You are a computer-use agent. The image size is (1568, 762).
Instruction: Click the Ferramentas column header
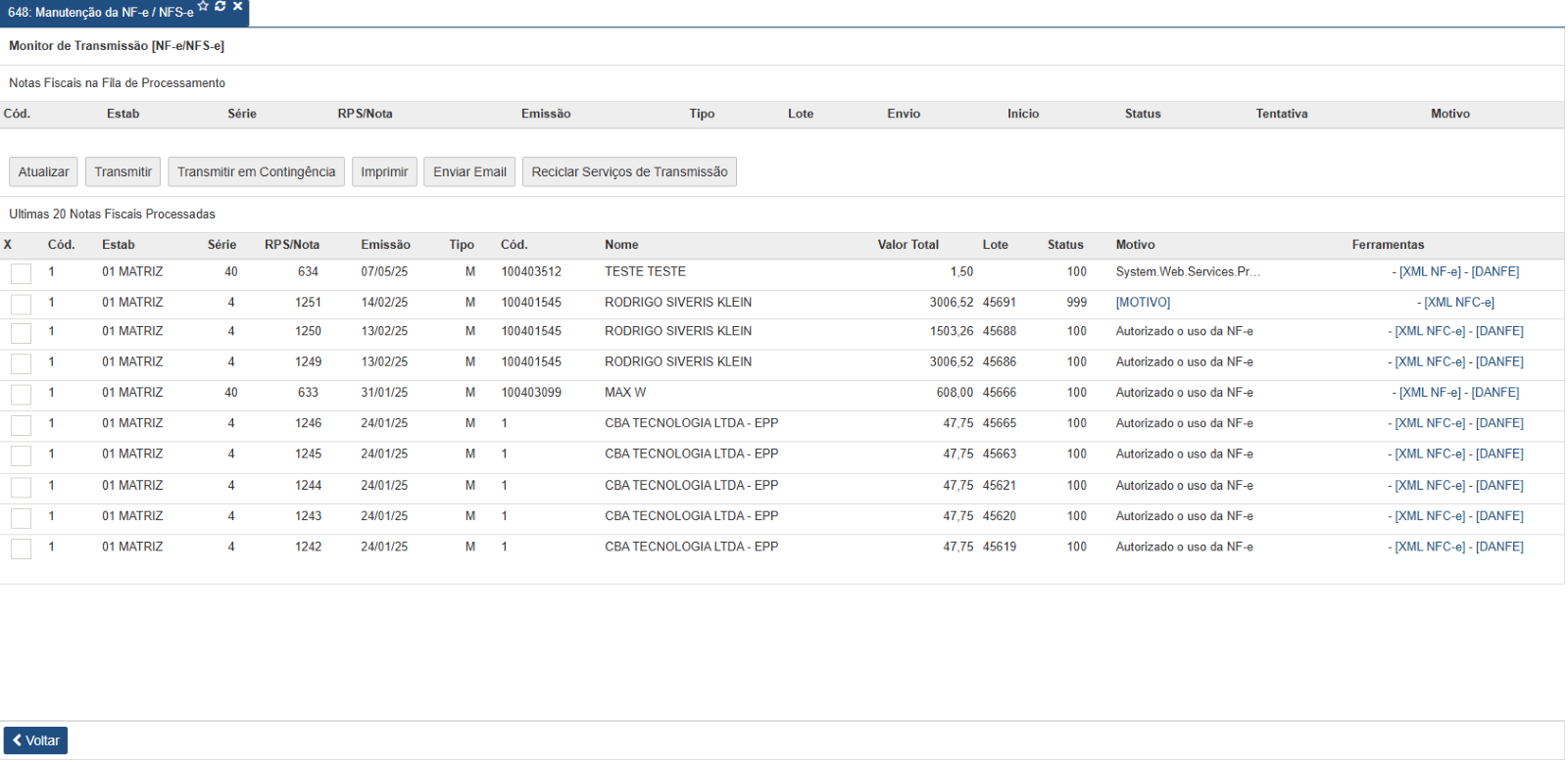1388,245
